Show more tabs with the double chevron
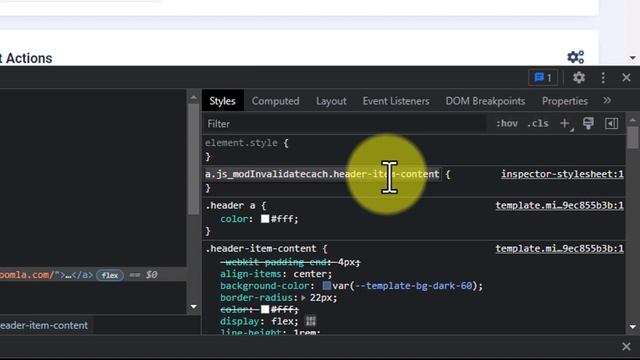Viewport: 640px width, 360px height. (607, 100)
